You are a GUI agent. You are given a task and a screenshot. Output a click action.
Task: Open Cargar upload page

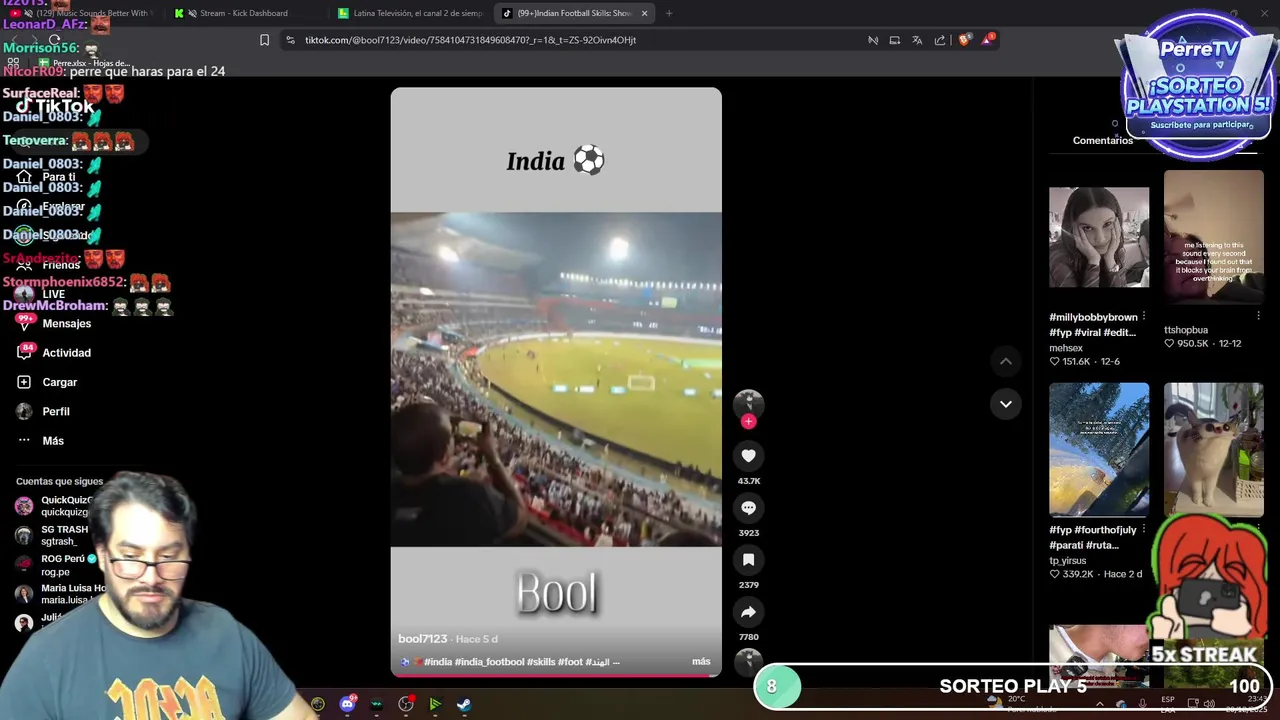[48, 382]
